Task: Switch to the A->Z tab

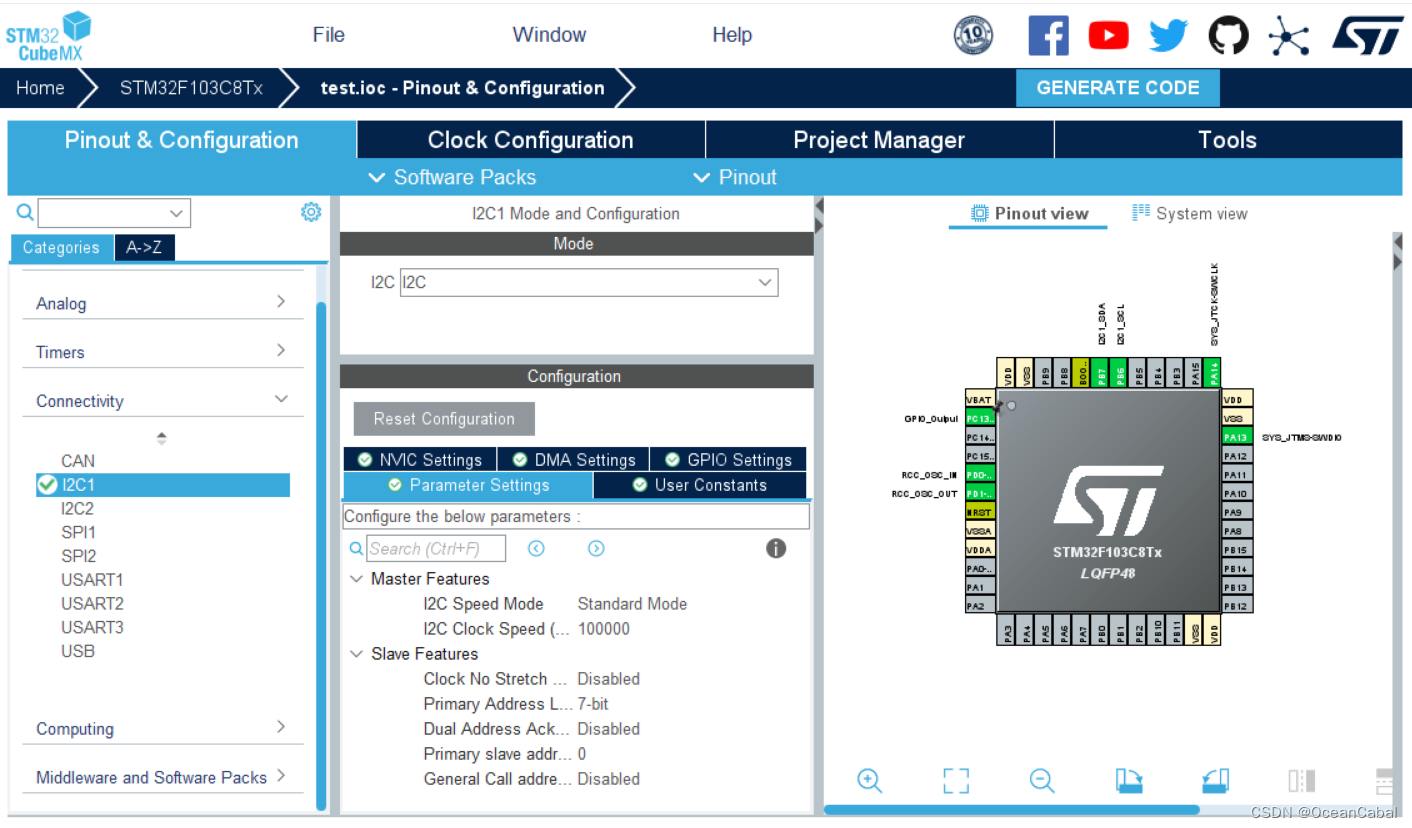Action: (x=144, y=248)
